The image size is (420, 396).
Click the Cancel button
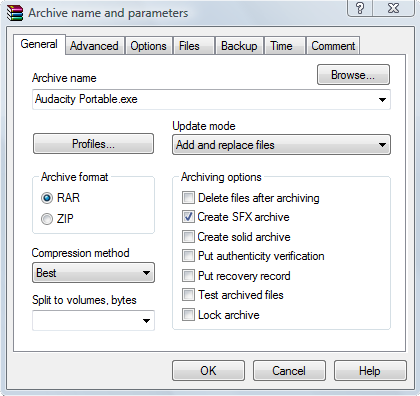point(289,370)
